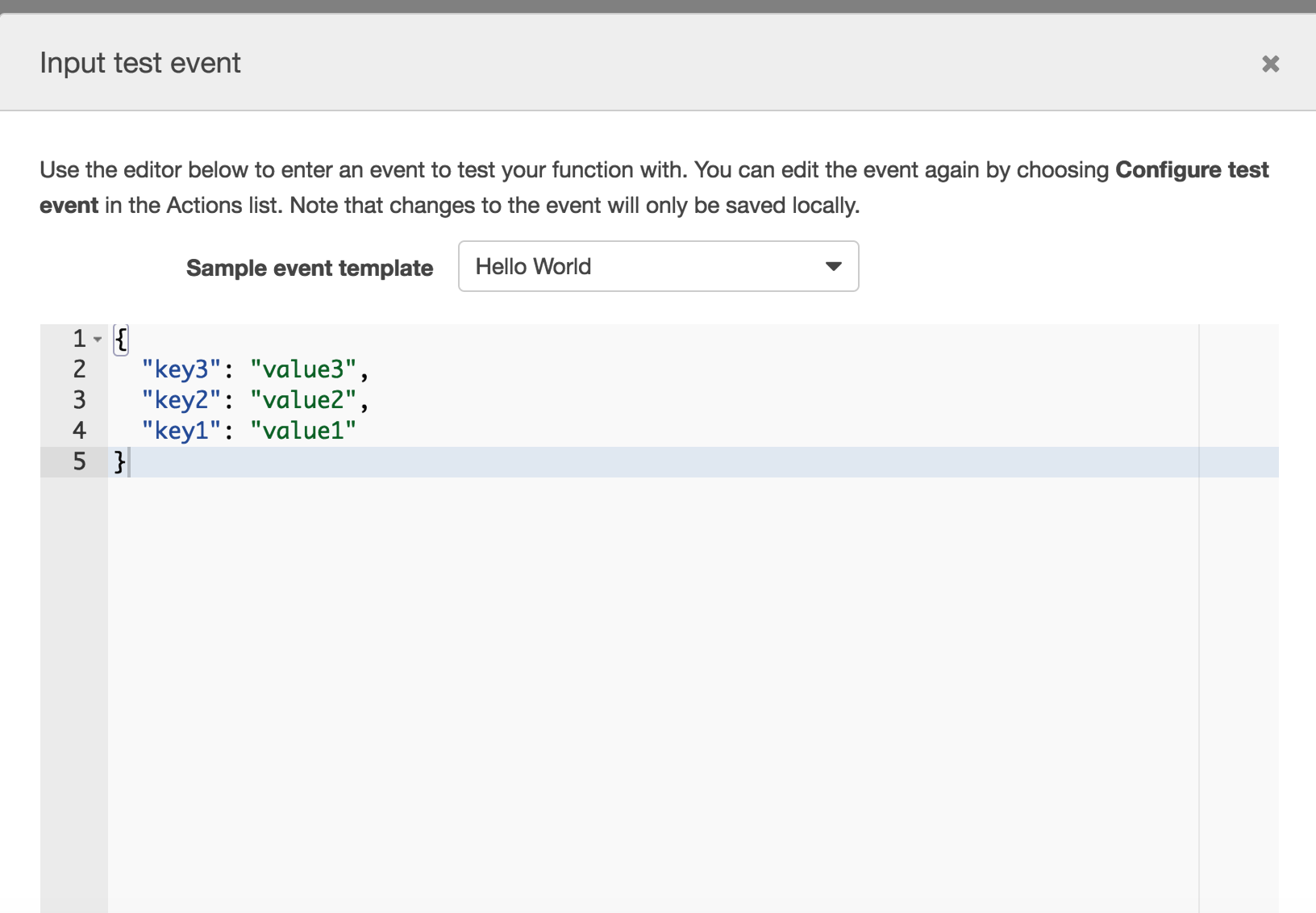Click the Input test event title

140,63
